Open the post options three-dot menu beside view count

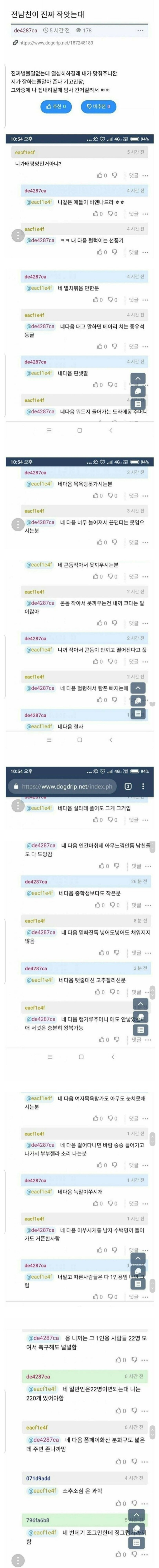point(141,30)
